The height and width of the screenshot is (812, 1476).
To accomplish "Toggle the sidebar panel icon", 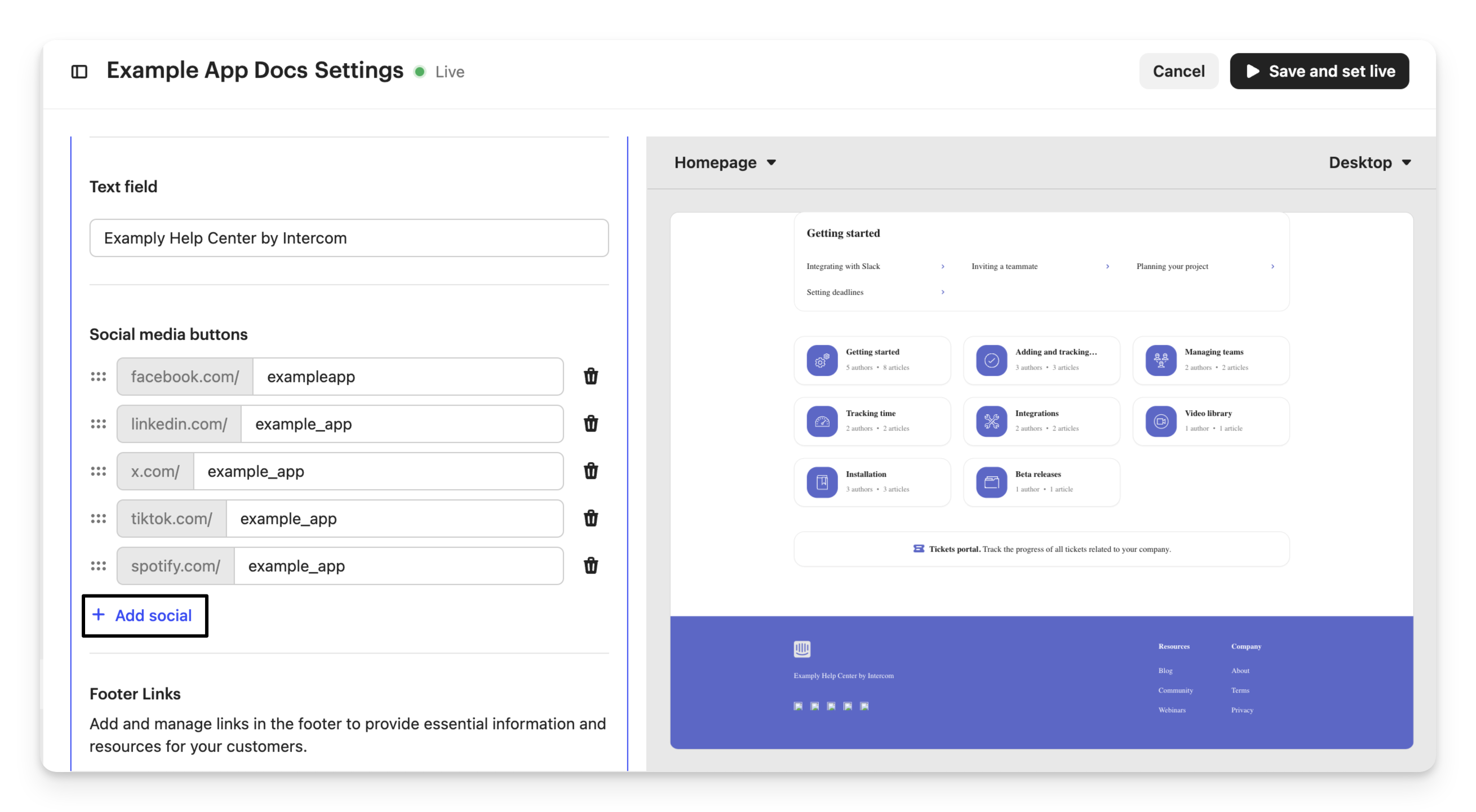I will [79, 72].
